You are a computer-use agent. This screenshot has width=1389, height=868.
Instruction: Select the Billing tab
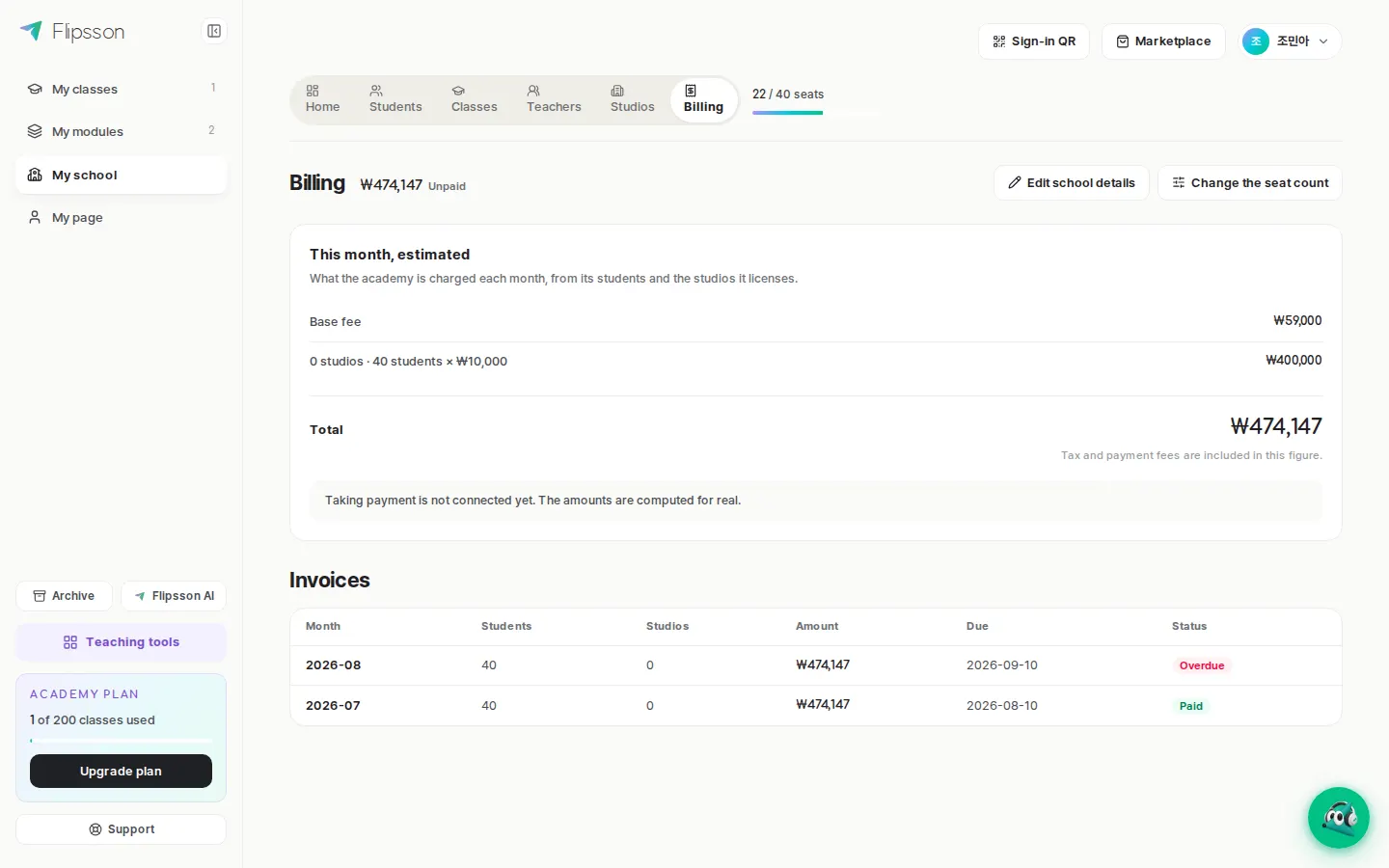[703, 99]
